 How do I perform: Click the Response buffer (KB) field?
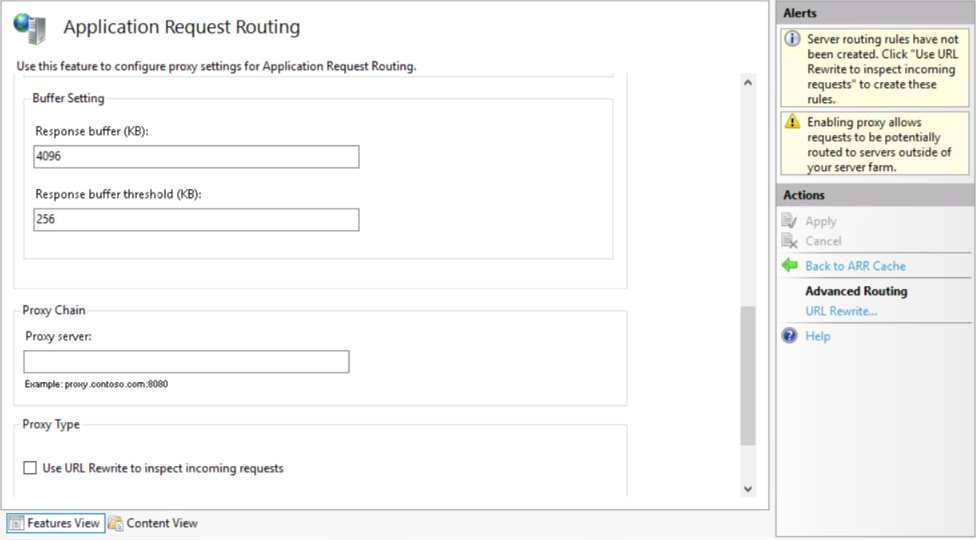(x=196, y=157)
